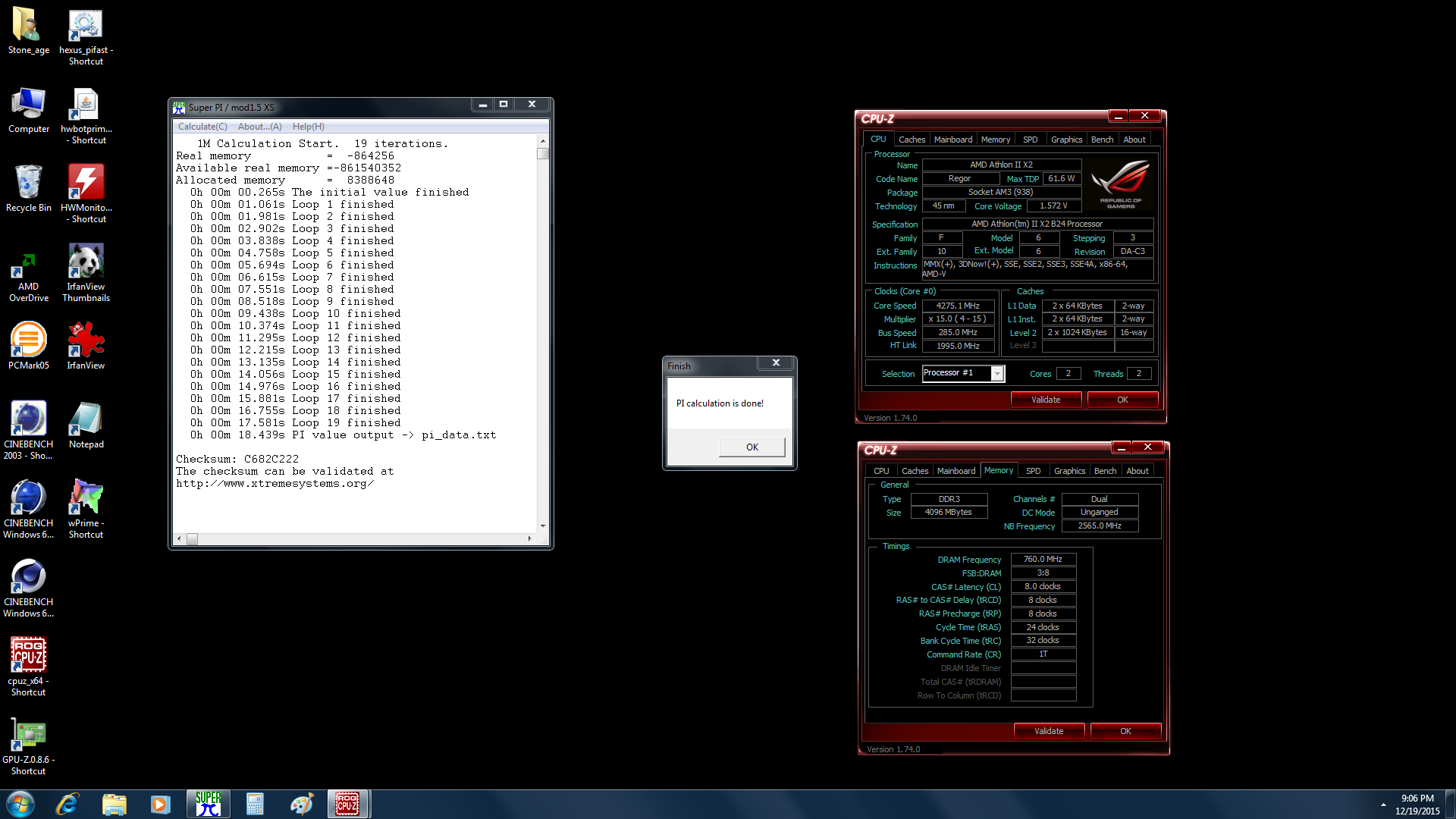Screen dimensions: 1456x819
Task: Launch the wPrime shortcut icon
Action: click(x=86, y=510)
